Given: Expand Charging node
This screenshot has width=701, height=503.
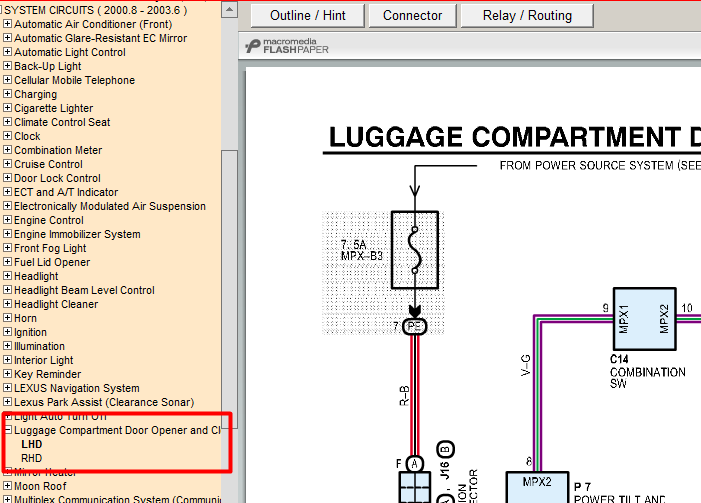Looking at the screenshot, I should (7, 94).
